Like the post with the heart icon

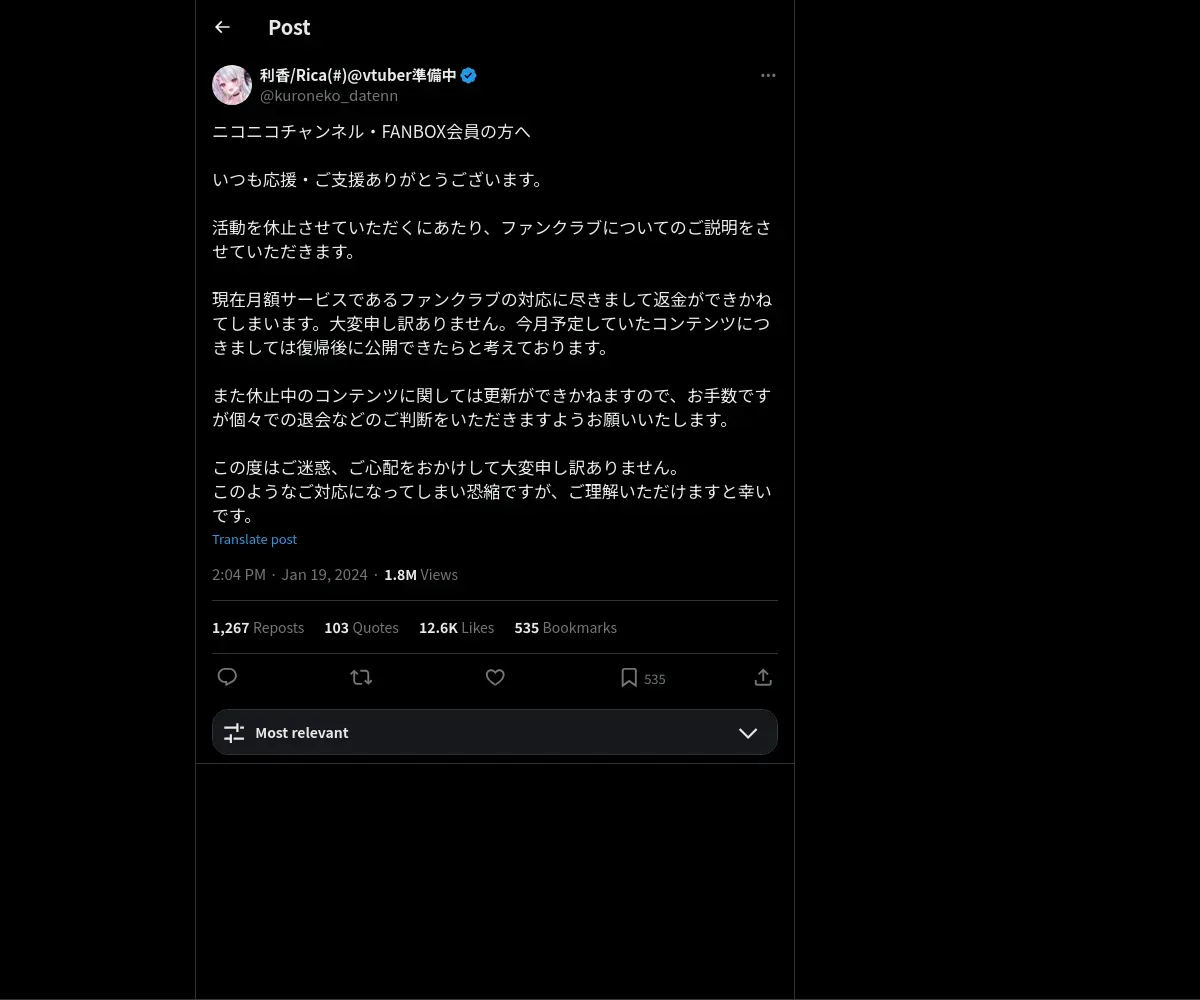(495, 678)
